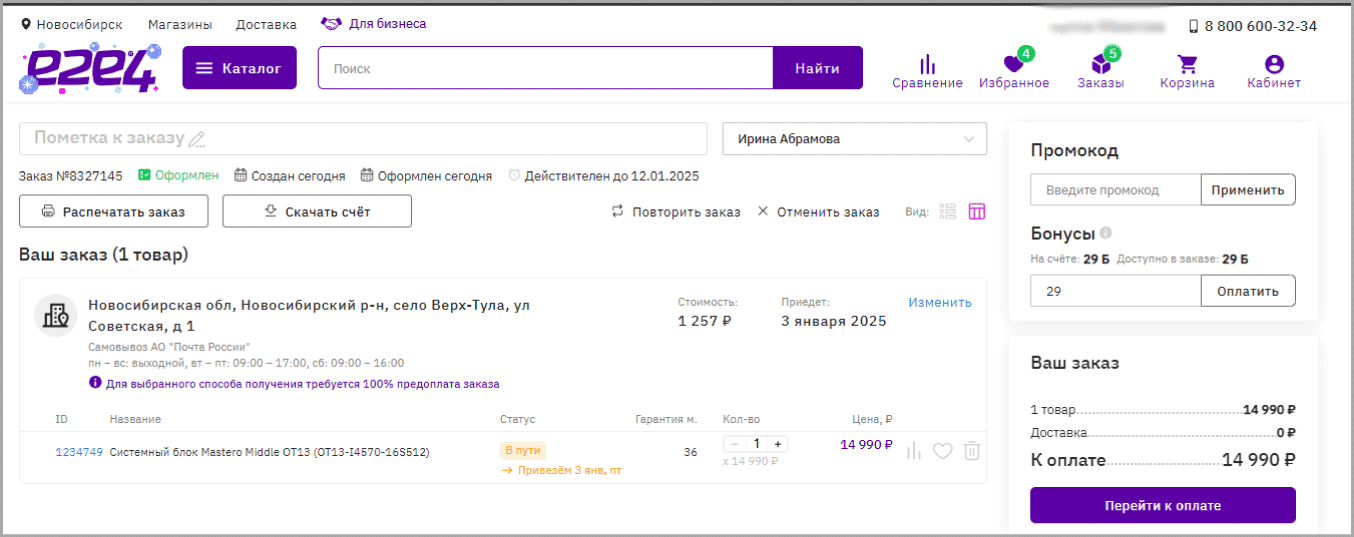The image size is (1354, 537).
Task: Click warranty value 36
Action: pyautogui.click(x=690, y=452)
